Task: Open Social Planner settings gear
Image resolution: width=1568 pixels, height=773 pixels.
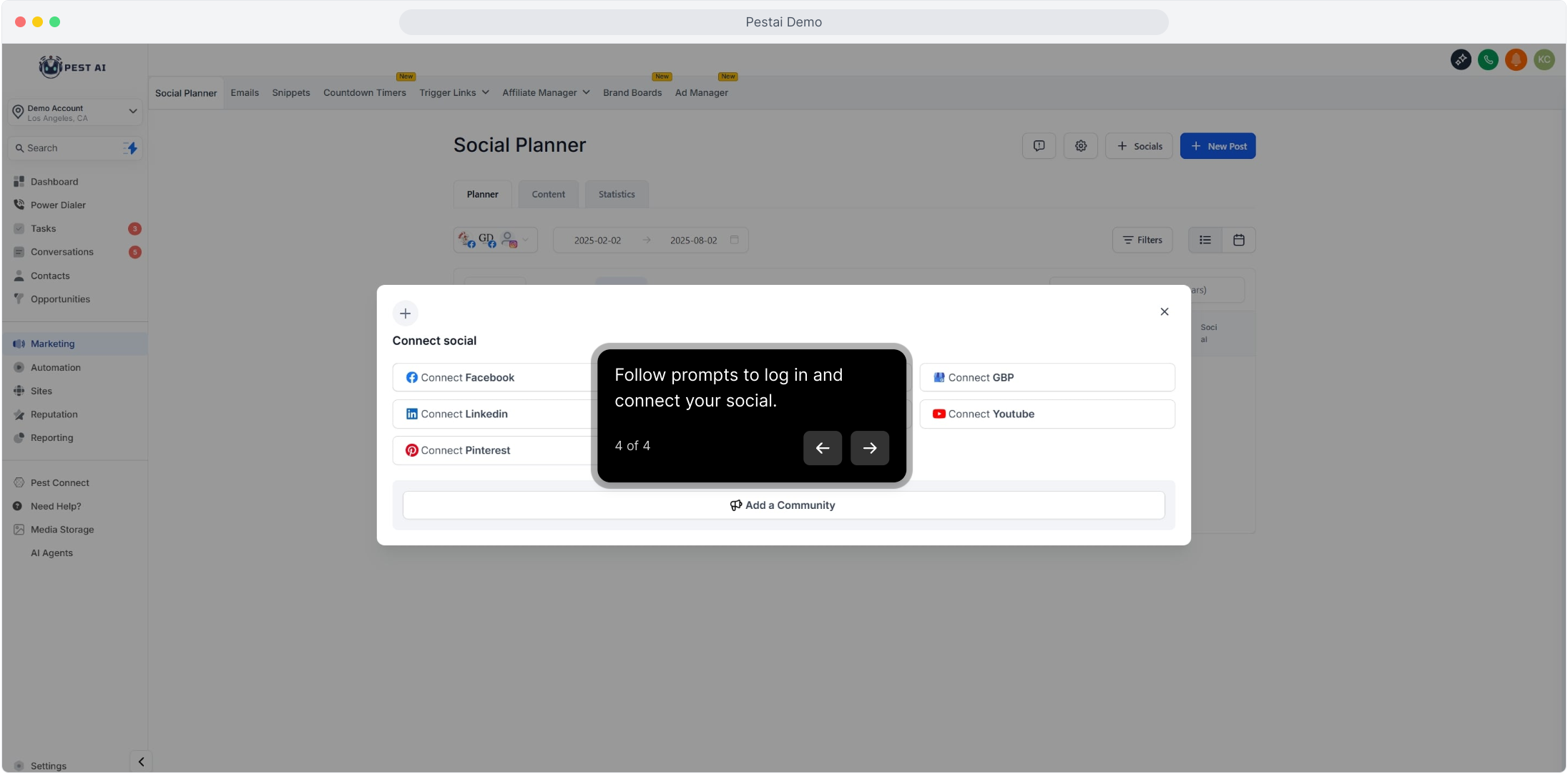Action: (x=1081, y=146)
